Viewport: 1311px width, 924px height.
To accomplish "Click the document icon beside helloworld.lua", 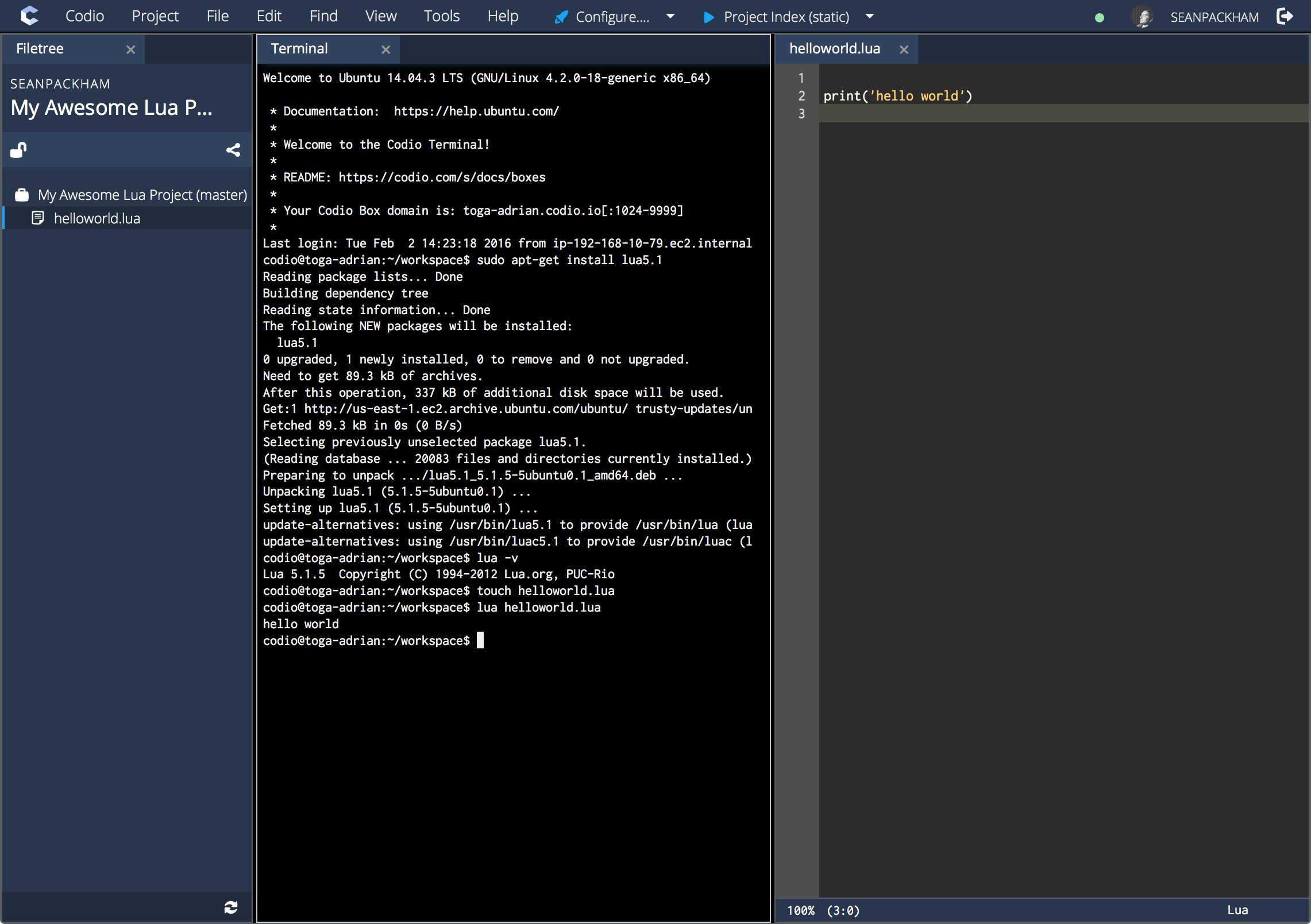I will pos(38,218).
